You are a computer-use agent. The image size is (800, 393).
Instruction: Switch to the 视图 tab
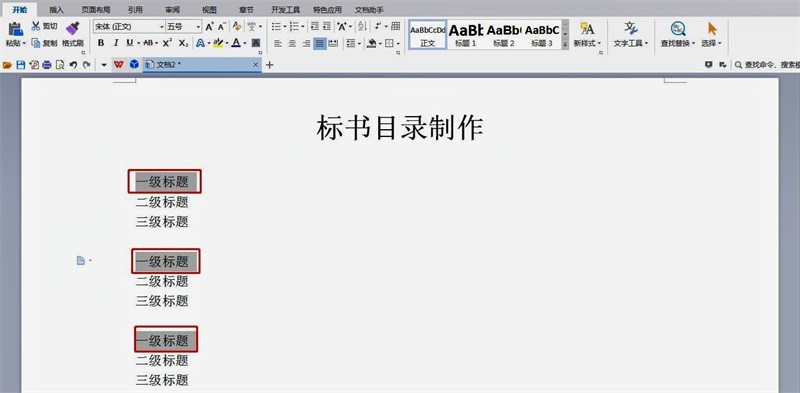click(x=209, y=10)
